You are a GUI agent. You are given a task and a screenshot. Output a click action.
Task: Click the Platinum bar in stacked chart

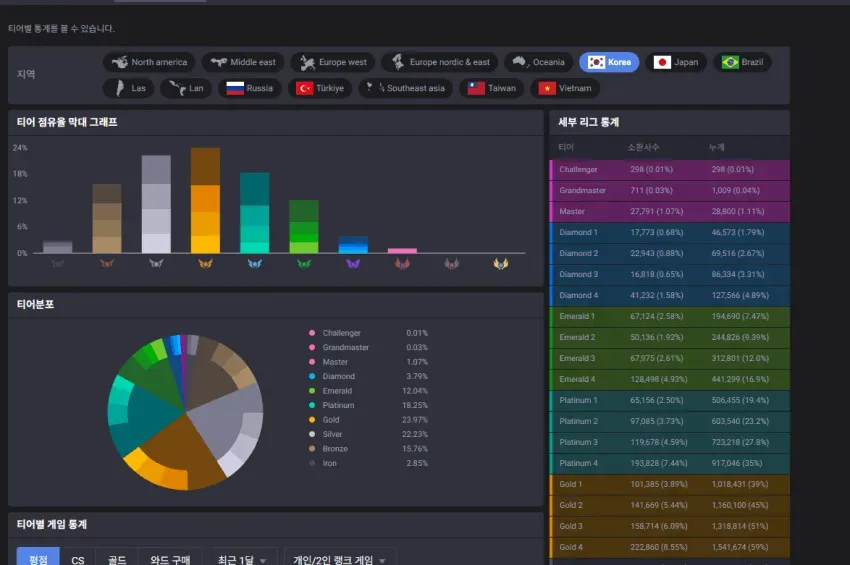point(255,213)
